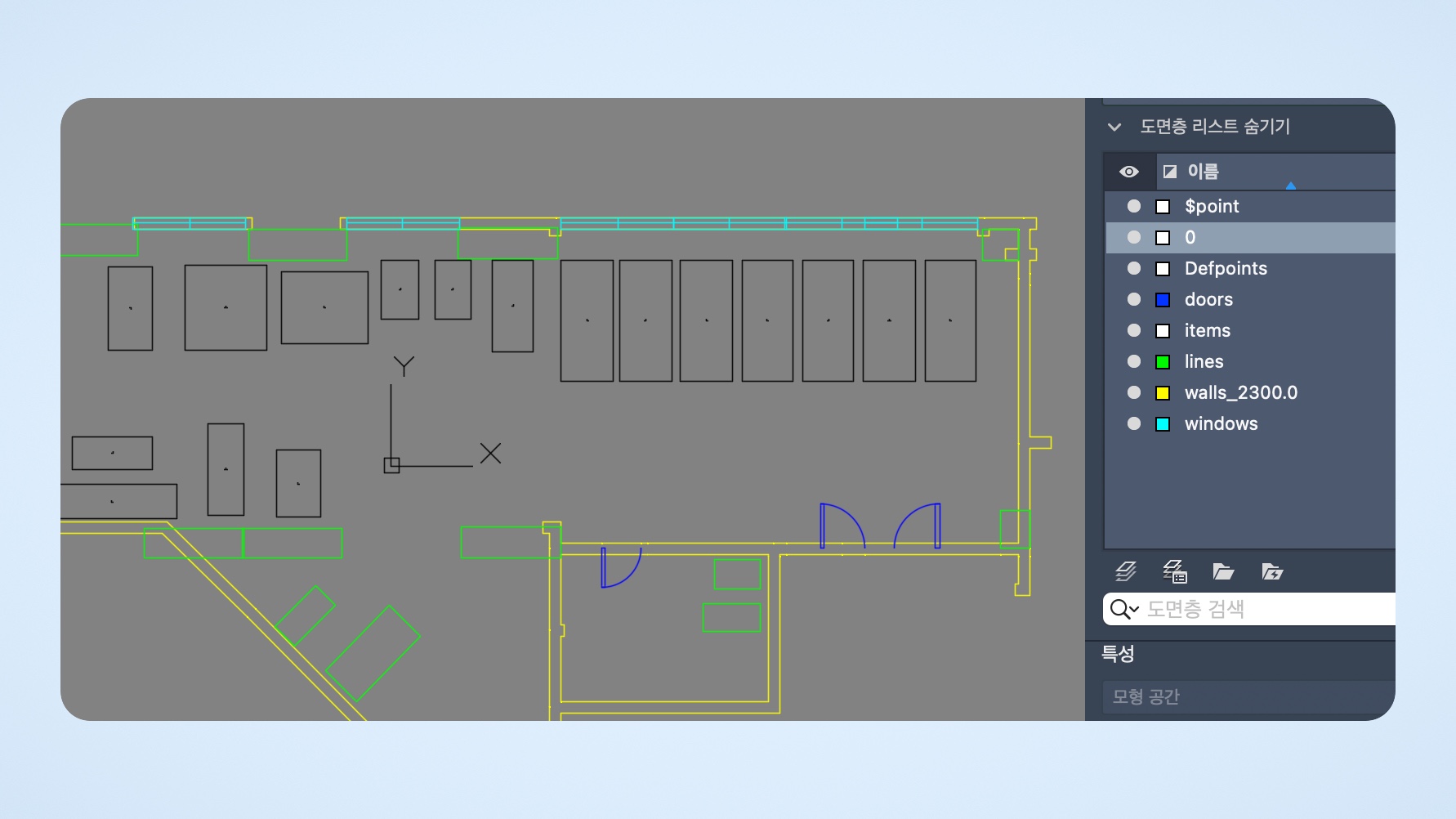This screenshot has width=1456, height=819.
Task: Toggle visibility dot of walls_2300.0 layer
Action: [x=1134, y=392]
